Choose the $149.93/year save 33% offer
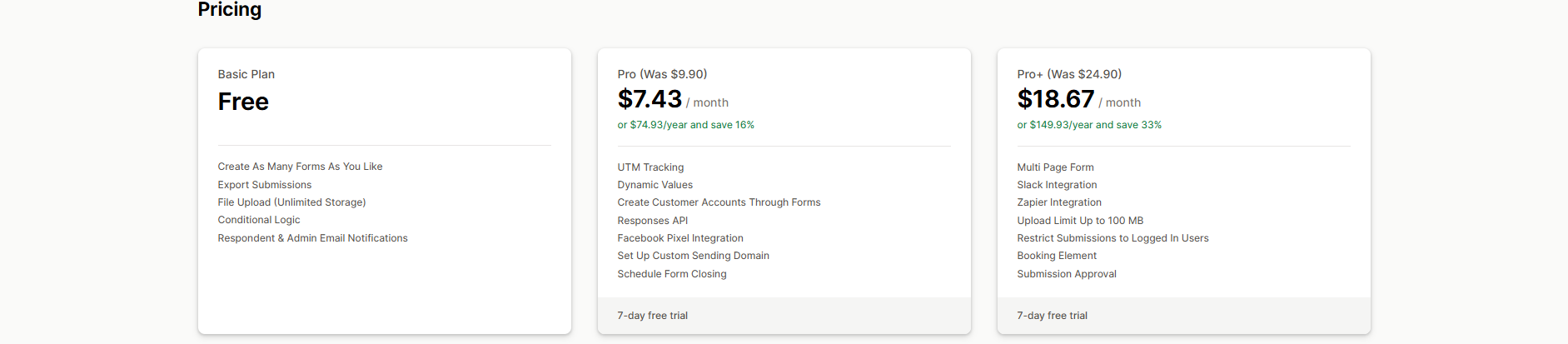Image resolution: width=1568 pixels, height=344 pixels. [x=1088, y=125]
